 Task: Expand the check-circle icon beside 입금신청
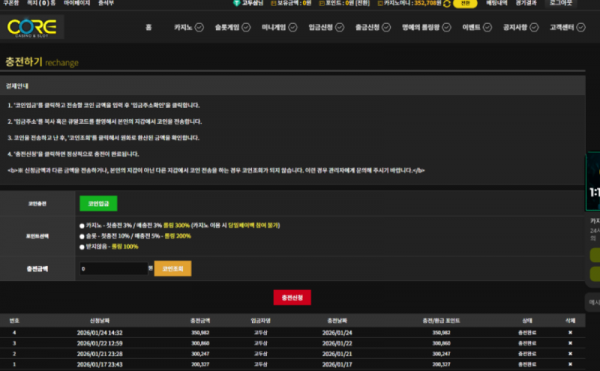pos(340,27)
